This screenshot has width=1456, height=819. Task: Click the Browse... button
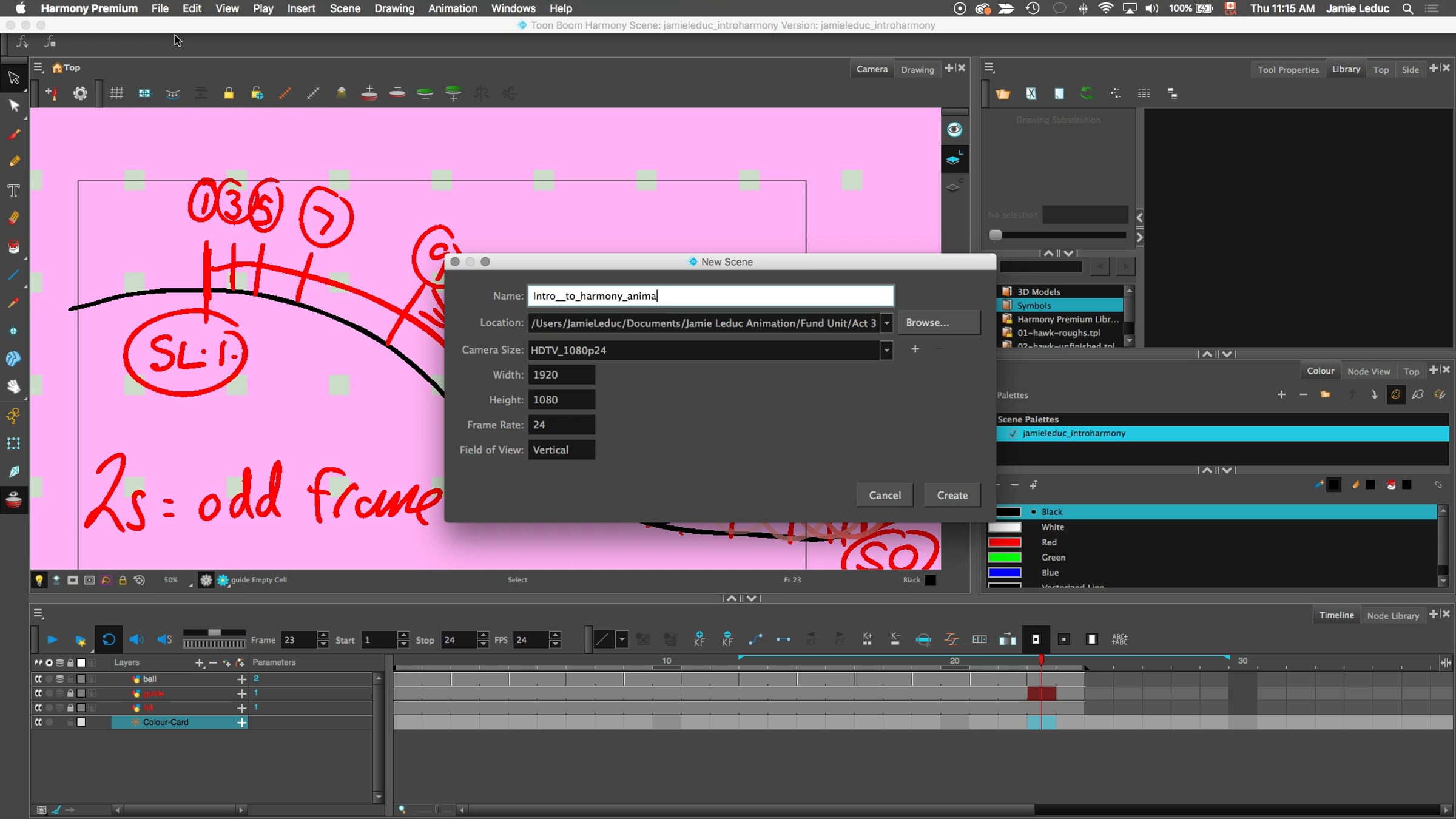point(938,323)
